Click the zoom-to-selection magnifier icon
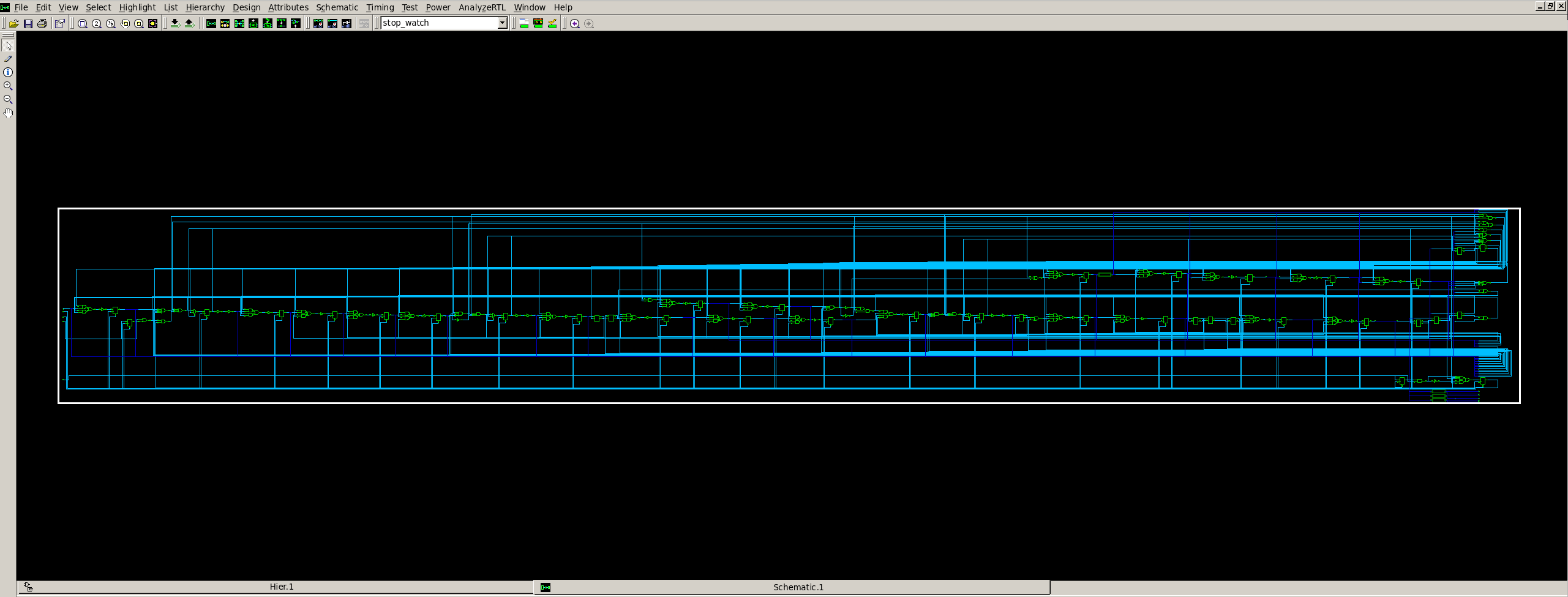This screenshot has width=1568, height=597. point(138,23)
